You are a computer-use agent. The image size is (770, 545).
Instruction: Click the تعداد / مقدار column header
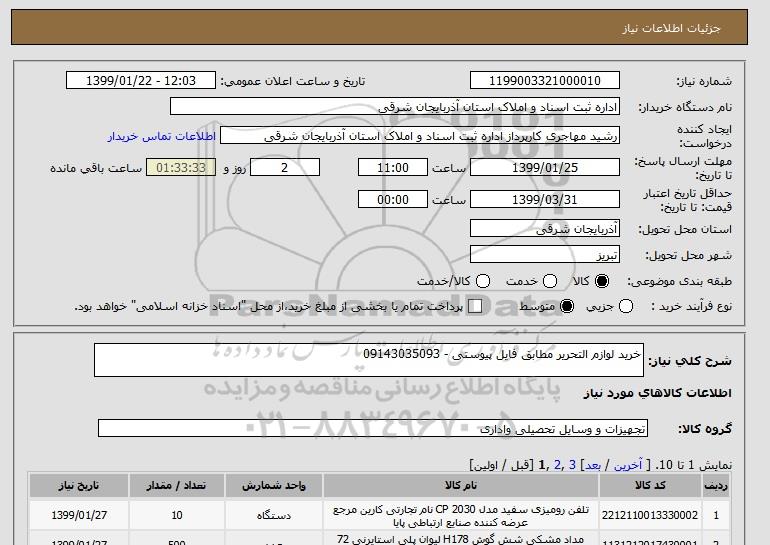177,486
